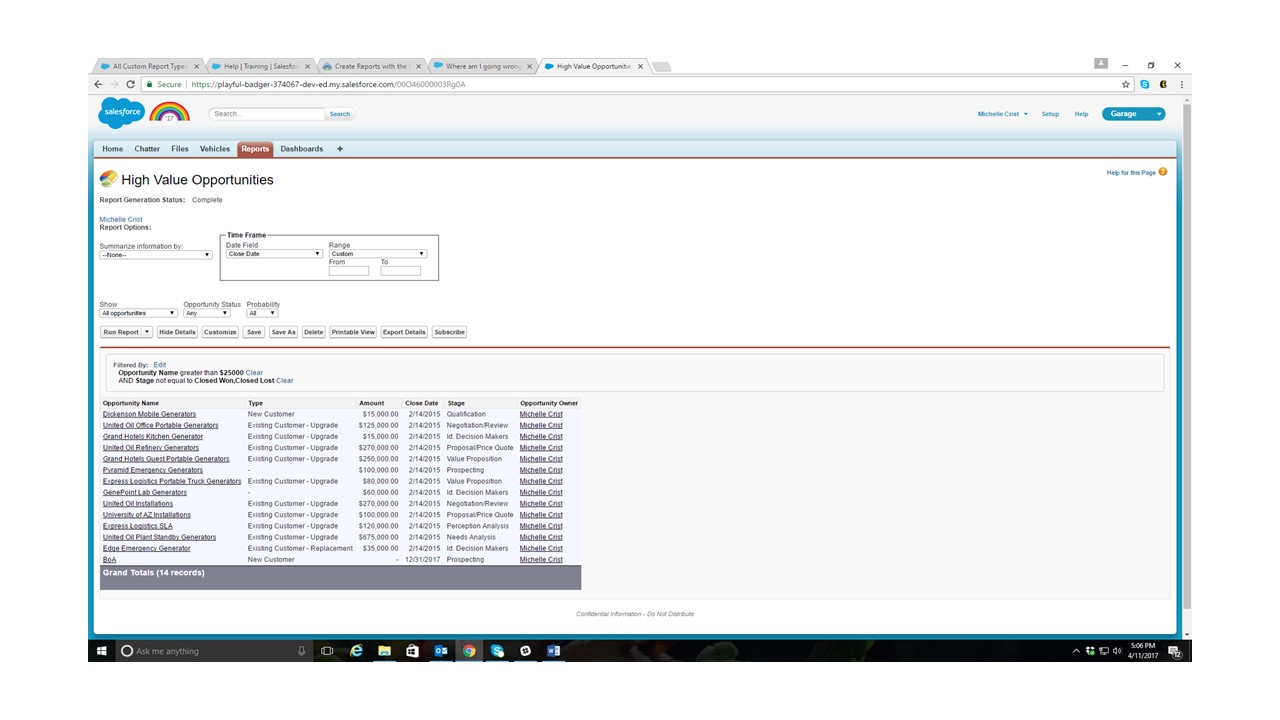The height and width of the screenshot is (720, 1280).
Task: Bookmark this page with the star icon
Action: [x=1126, y=84]
